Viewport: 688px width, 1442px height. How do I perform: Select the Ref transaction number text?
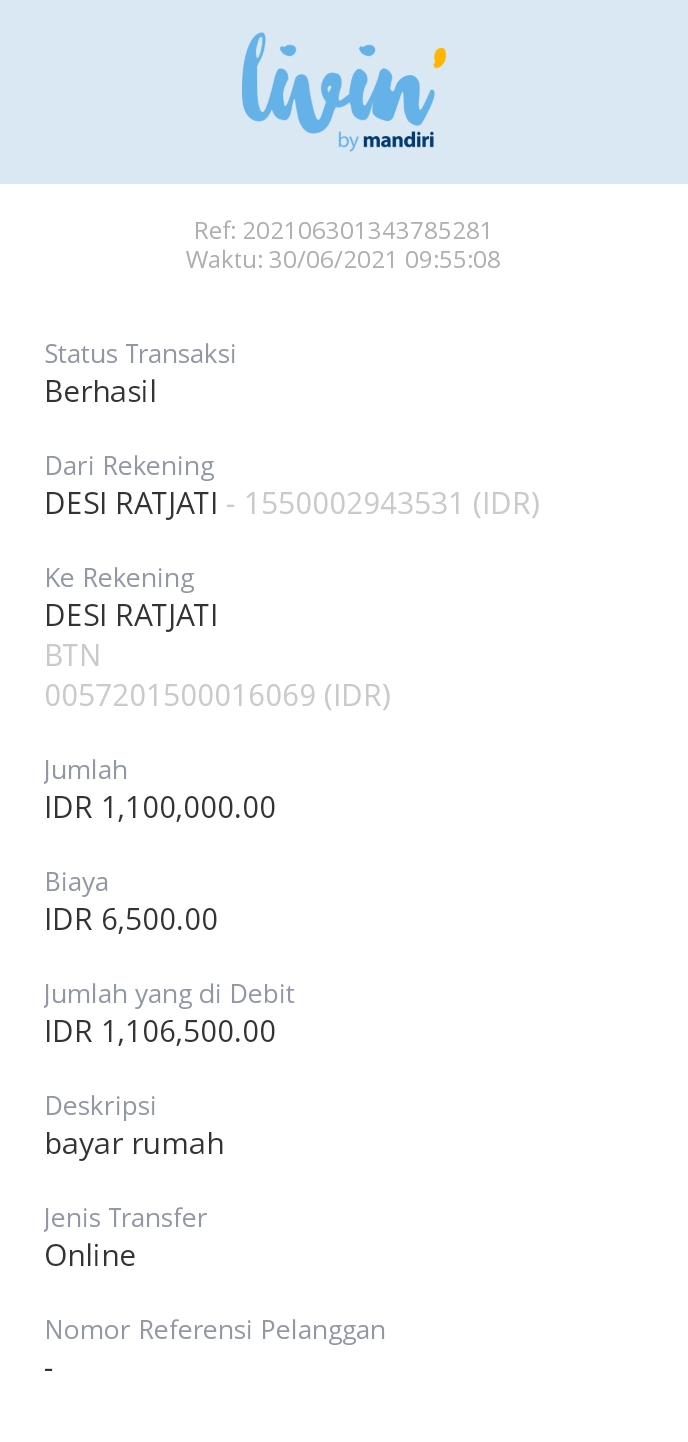point(343,231)
